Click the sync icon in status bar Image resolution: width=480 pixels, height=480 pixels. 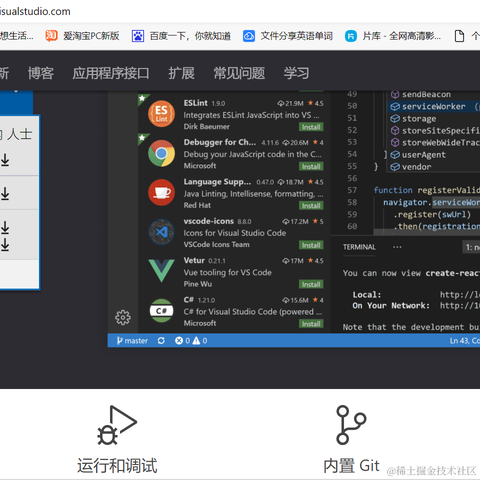(161, 340)
